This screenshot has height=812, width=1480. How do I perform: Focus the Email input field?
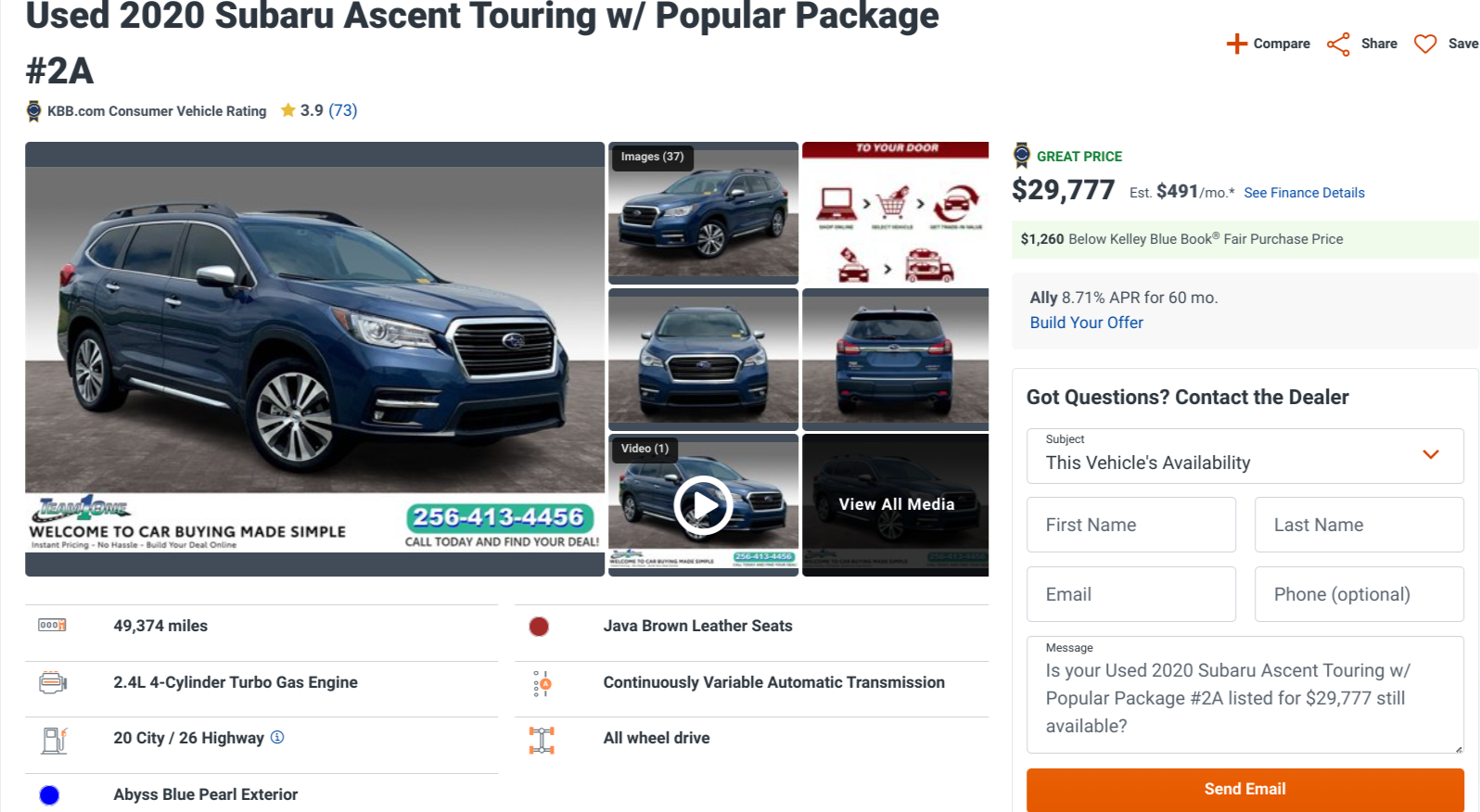[x=1130, y=594]
